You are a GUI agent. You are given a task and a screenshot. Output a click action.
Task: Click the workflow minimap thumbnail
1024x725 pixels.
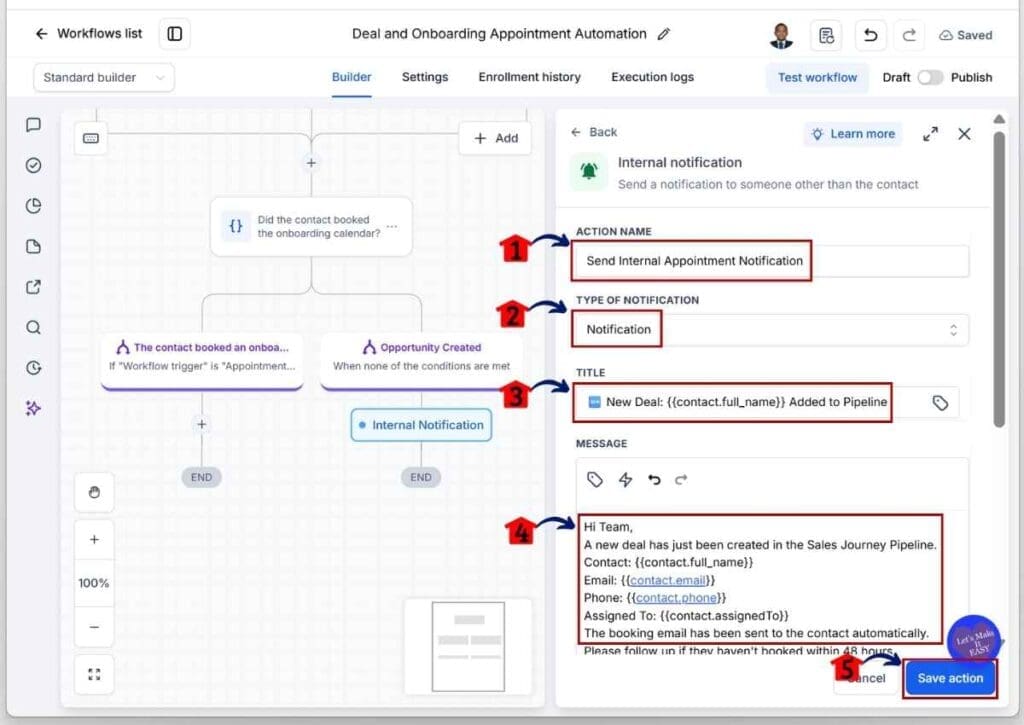468,647
